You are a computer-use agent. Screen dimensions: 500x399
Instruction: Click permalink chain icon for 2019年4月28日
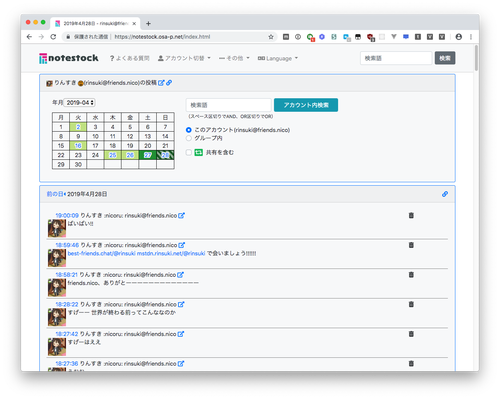pyautogui.click(x=445, y=194)
